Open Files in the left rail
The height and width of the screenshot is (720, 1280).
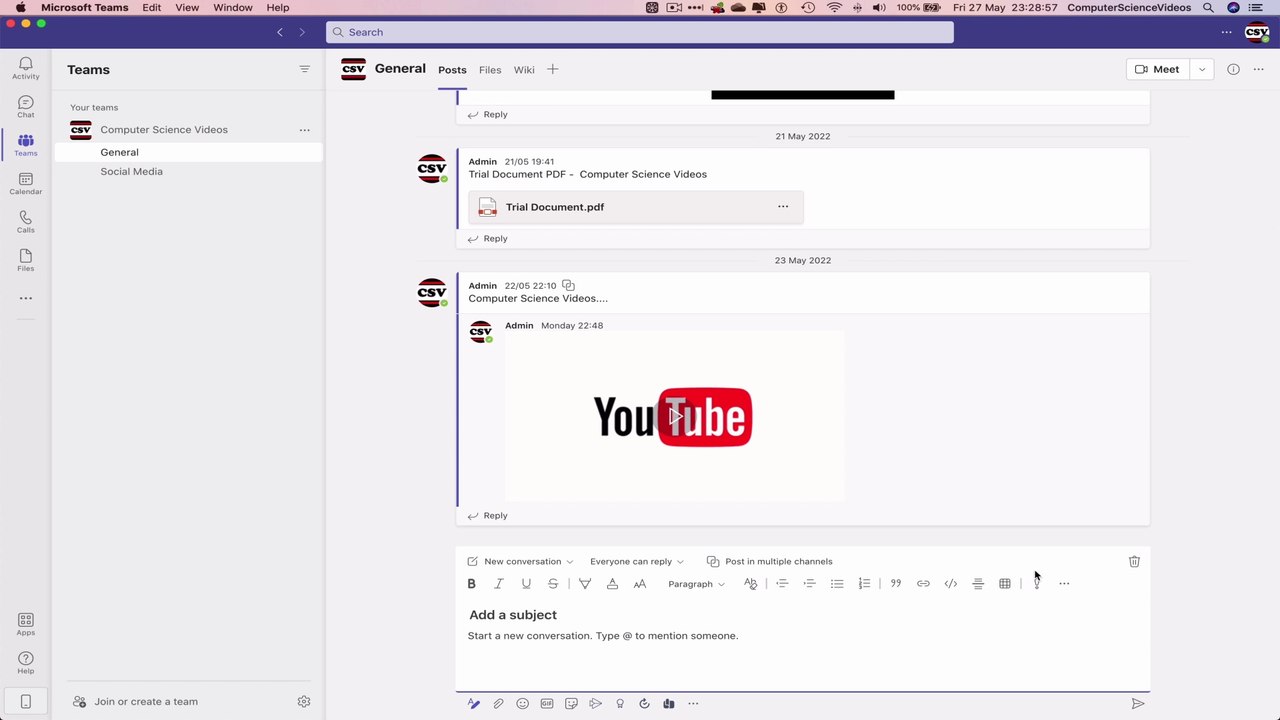point(26,261)
